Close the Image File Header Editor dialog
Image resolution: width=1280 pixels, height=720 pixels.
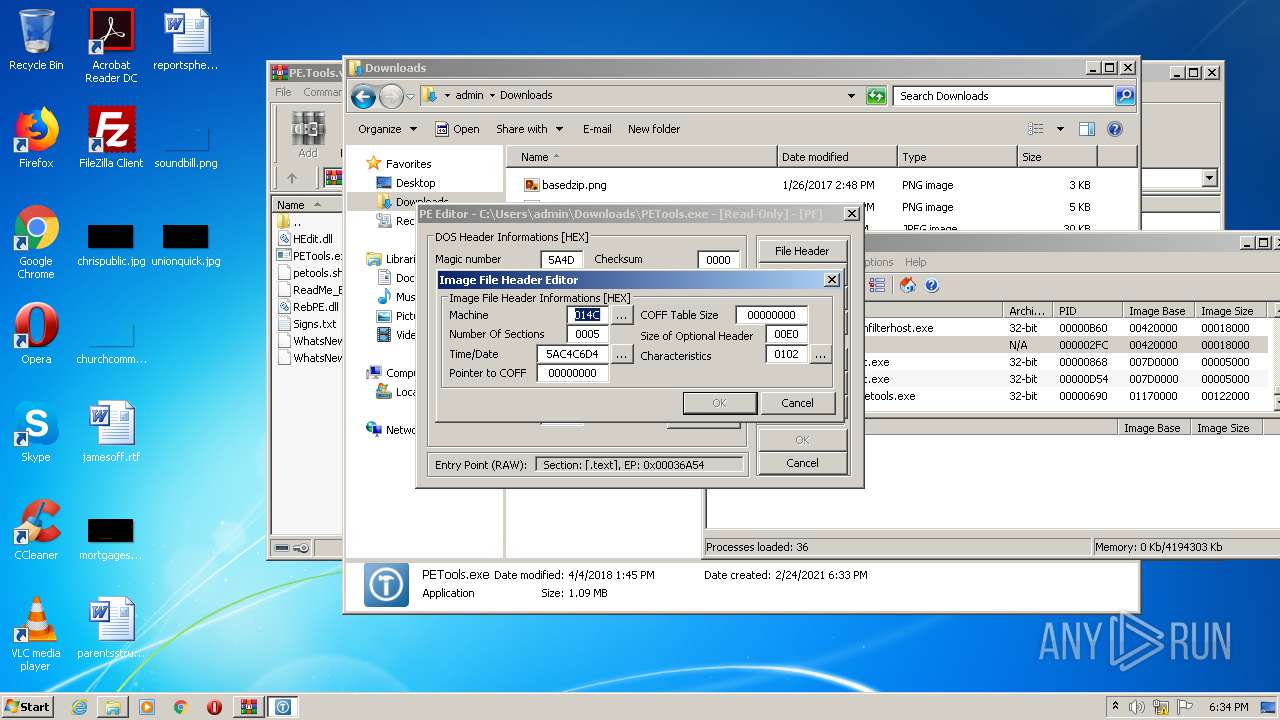[831, 280]
